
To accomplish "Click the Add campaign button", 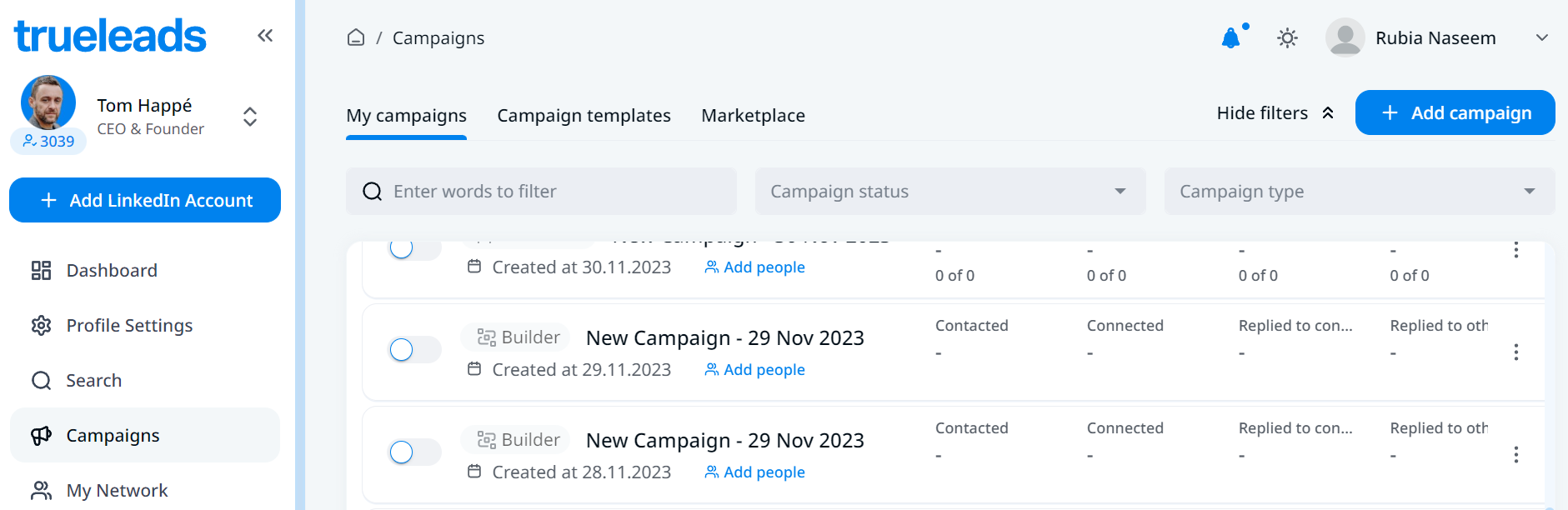I will [x=1455, y=113].
